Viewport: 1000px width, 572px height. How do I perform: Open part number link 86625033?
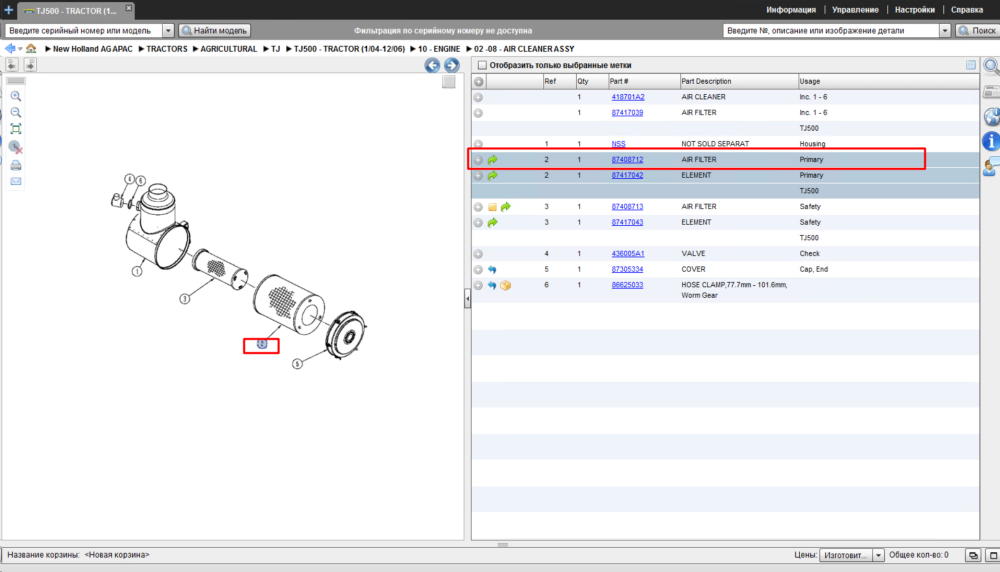point(627,285)
